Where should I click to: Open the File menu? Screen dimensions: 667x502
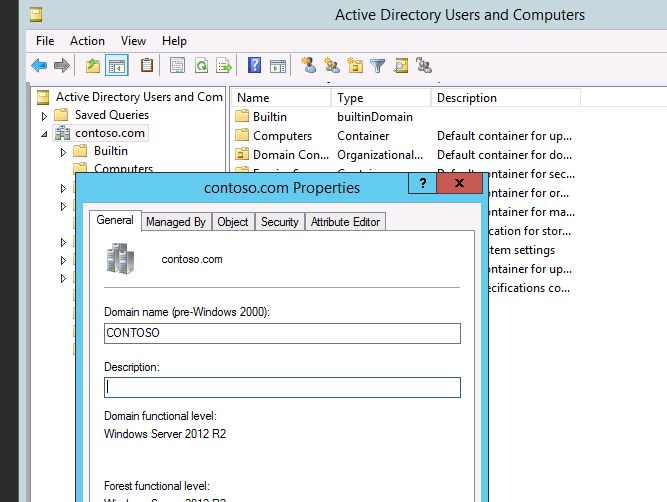(x=45, y=41)
